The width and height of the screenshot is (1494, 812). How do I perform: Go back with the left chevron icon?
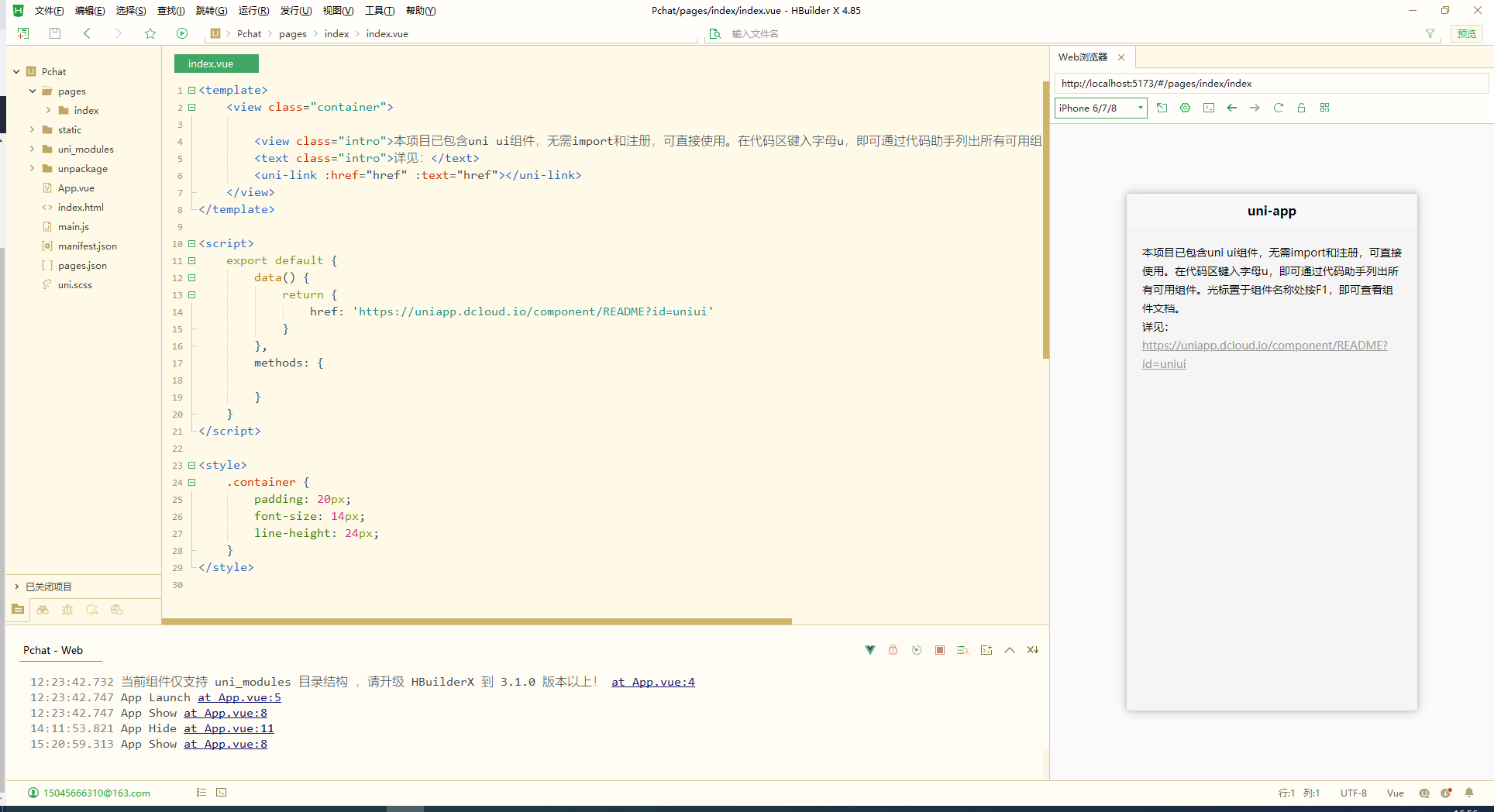click(x=87, y=33)
